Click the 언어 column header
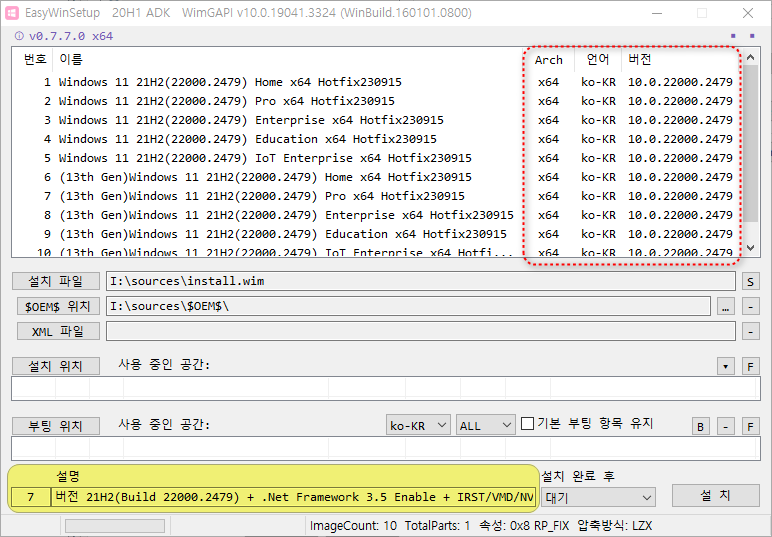The height and width of the screenshot is (537, 772). coord(598,60)
